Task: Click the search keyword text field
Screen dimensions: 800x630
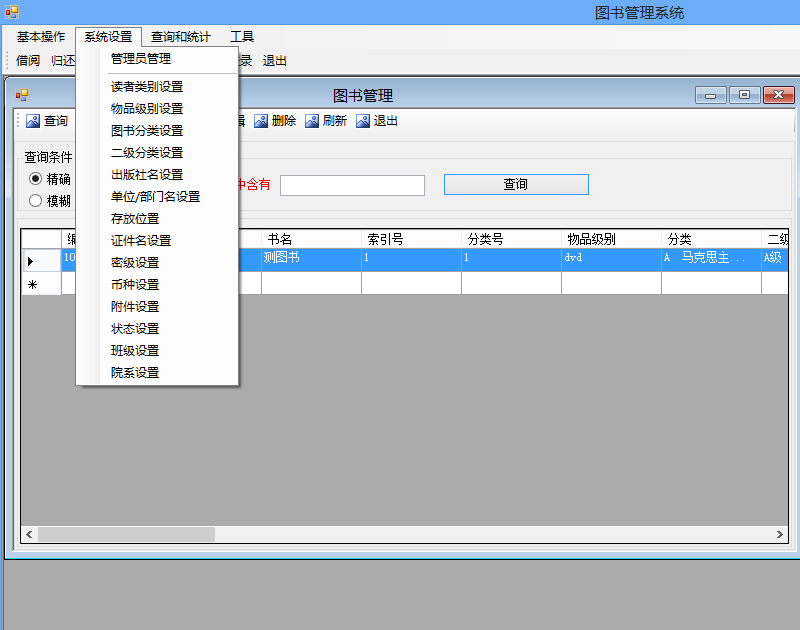Action: click(352, 185)
